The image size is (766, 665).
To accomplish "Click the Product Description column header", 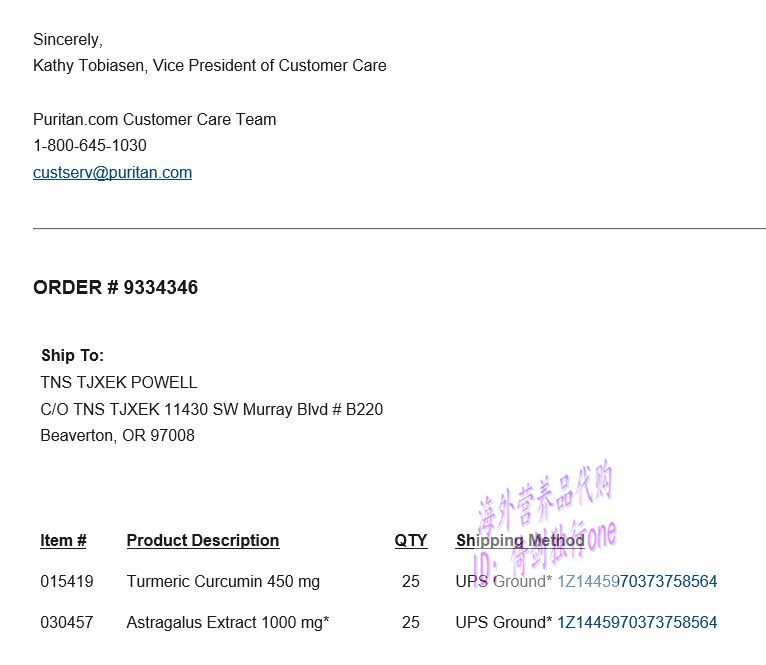I will [202, 540].
